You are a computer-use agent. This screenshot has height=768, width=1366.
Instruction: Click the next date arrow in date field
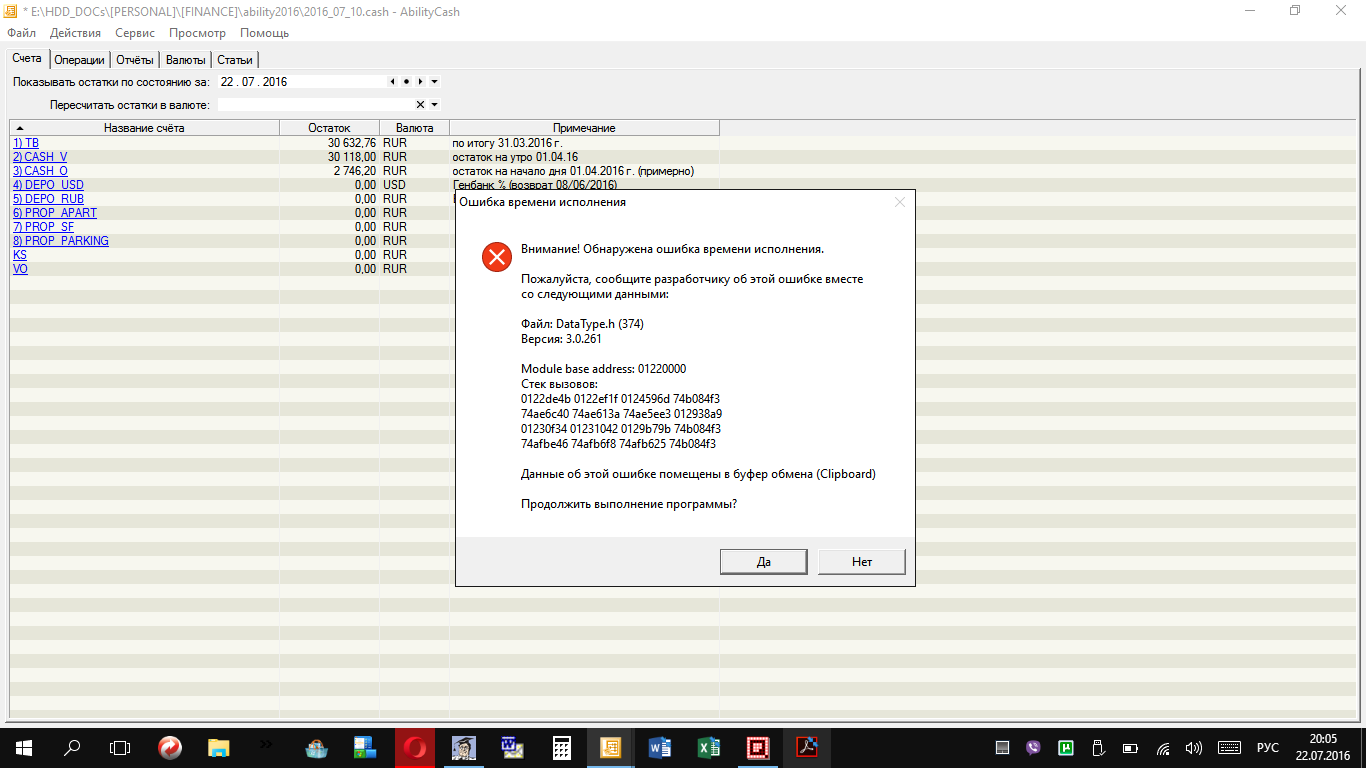click(420, 82)
